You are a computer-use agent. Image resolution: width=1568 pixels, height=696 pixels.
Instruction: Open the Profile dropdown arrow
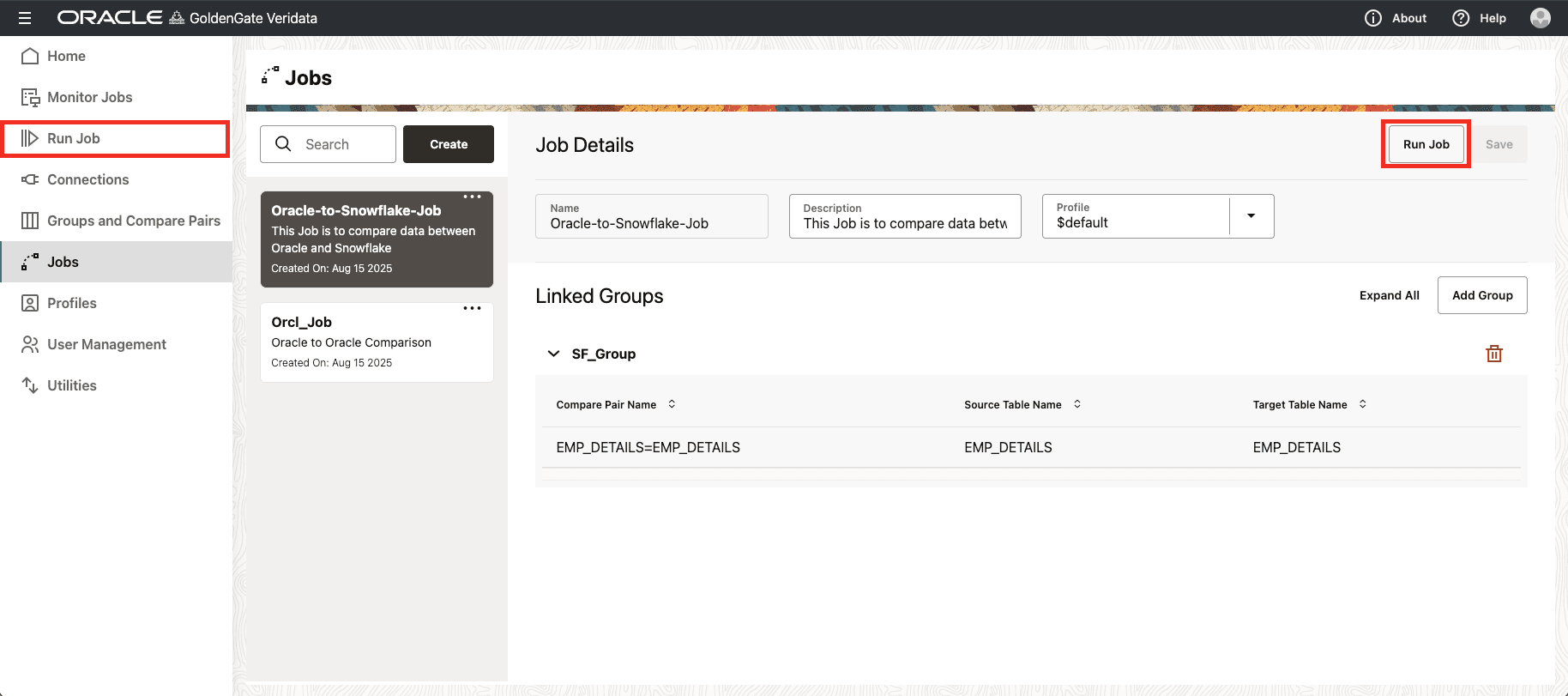[1251, 216]
